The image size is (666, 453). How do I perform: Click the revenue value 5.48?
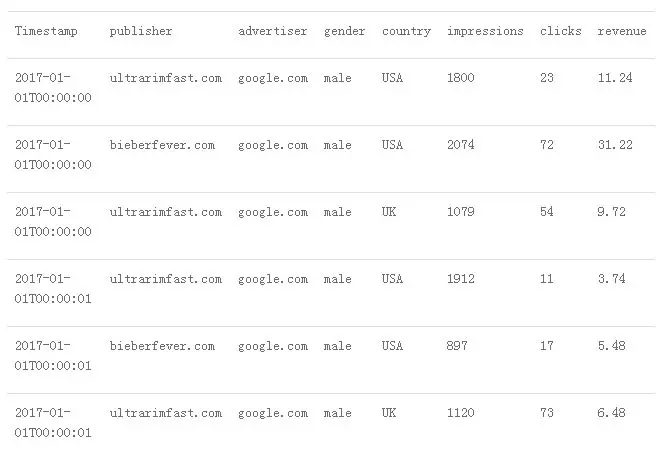(611, 346)
